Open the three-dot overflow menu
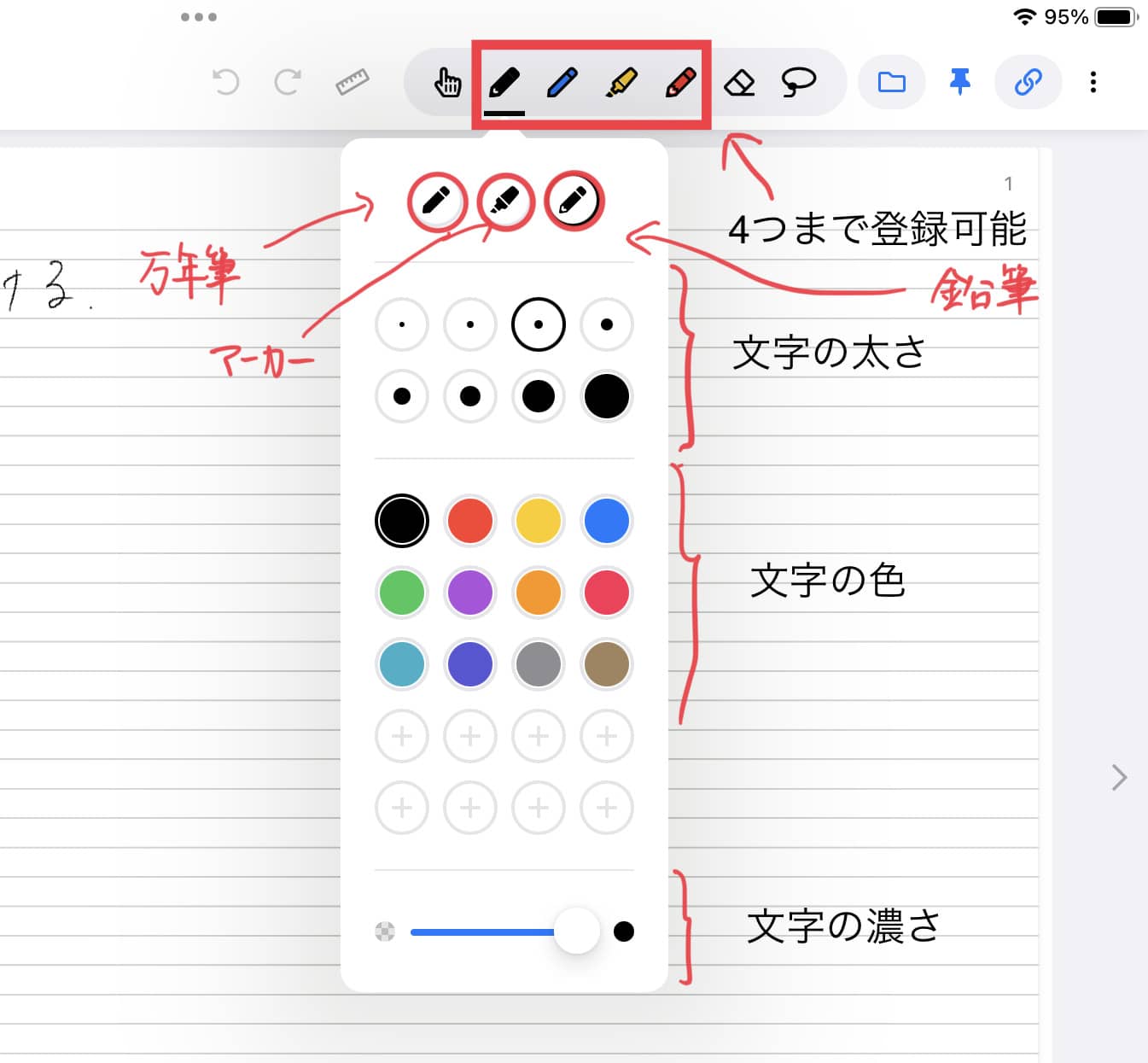 (x=1093, y=82)
